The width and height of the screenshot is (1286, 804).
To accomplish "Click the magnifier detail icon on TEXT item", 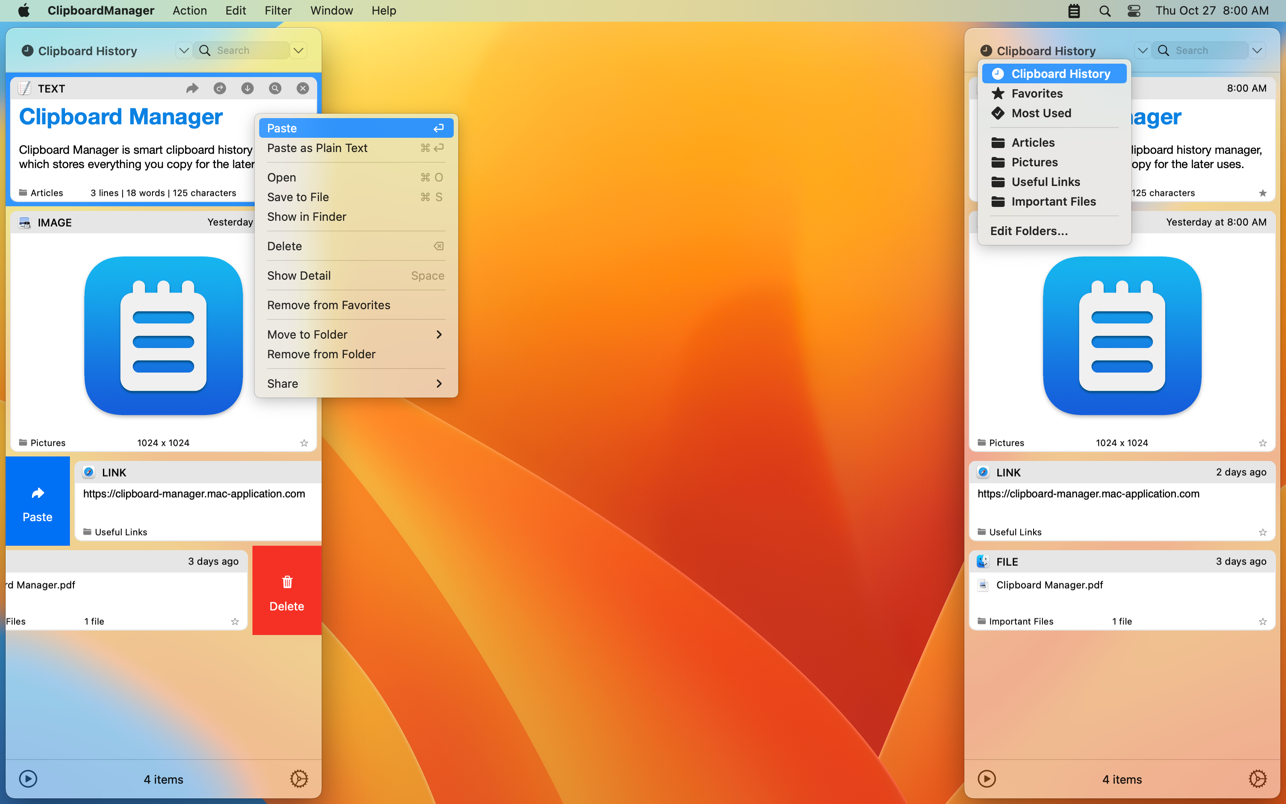I will coord(275,89).
